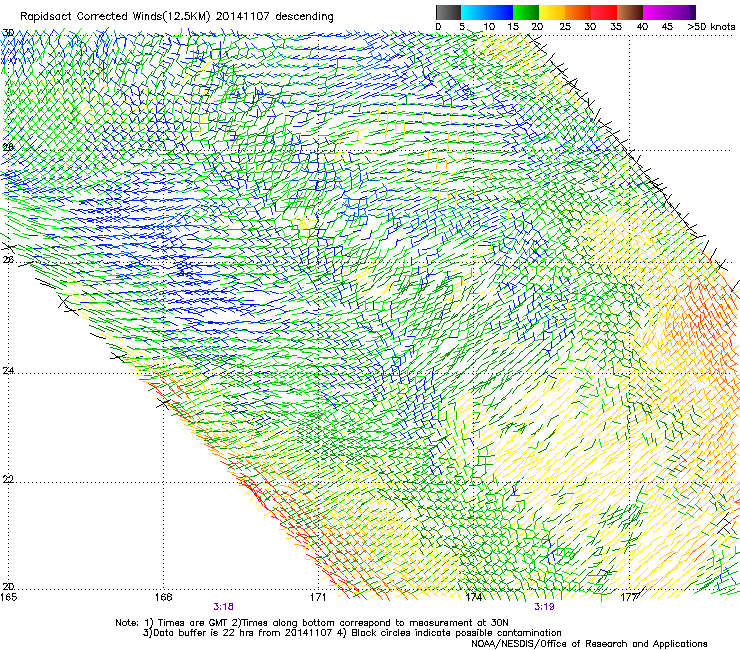
Task: Click the '>50 knots' legend label
Action: click(x=711, y=27)
